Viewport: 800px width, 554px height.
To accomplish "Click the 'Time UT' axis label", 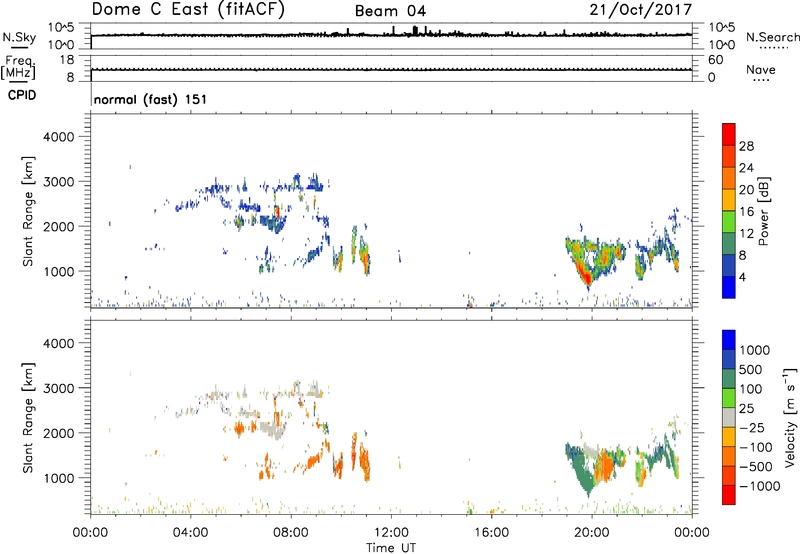I will (391, 548).
